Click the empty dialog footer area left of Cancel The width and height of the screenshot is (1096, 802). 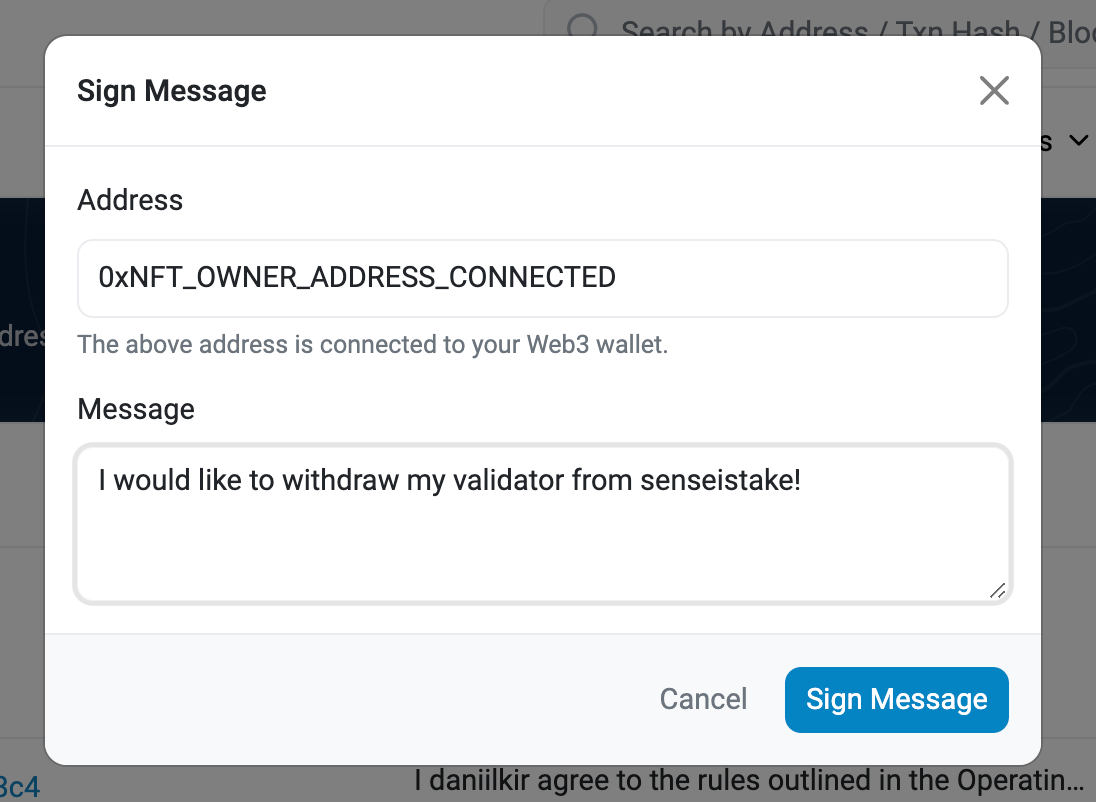click(349, 699)
